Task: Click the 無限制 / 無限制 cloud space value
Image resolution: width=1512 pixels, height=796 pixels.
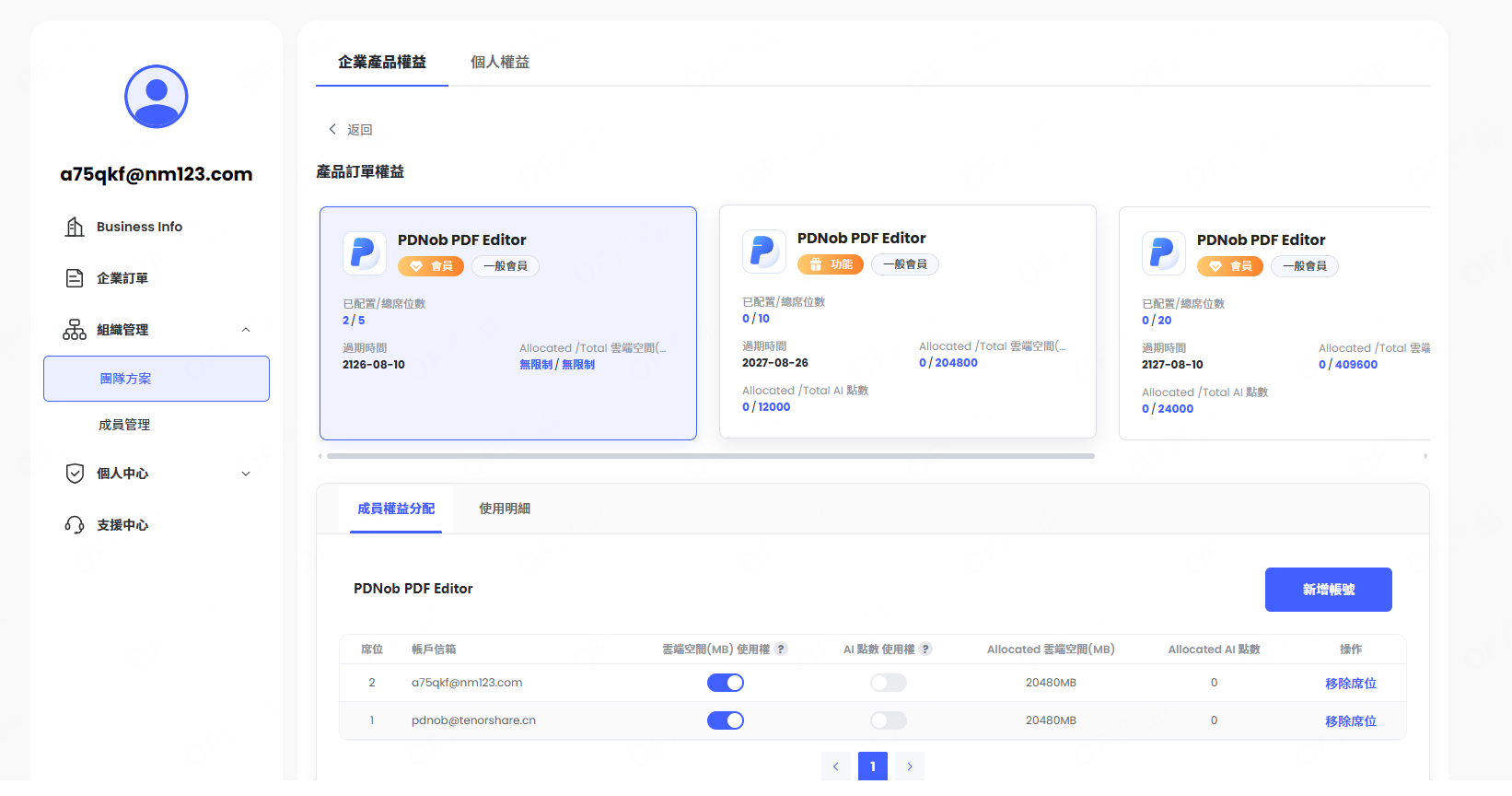Action: pos(557,365)
